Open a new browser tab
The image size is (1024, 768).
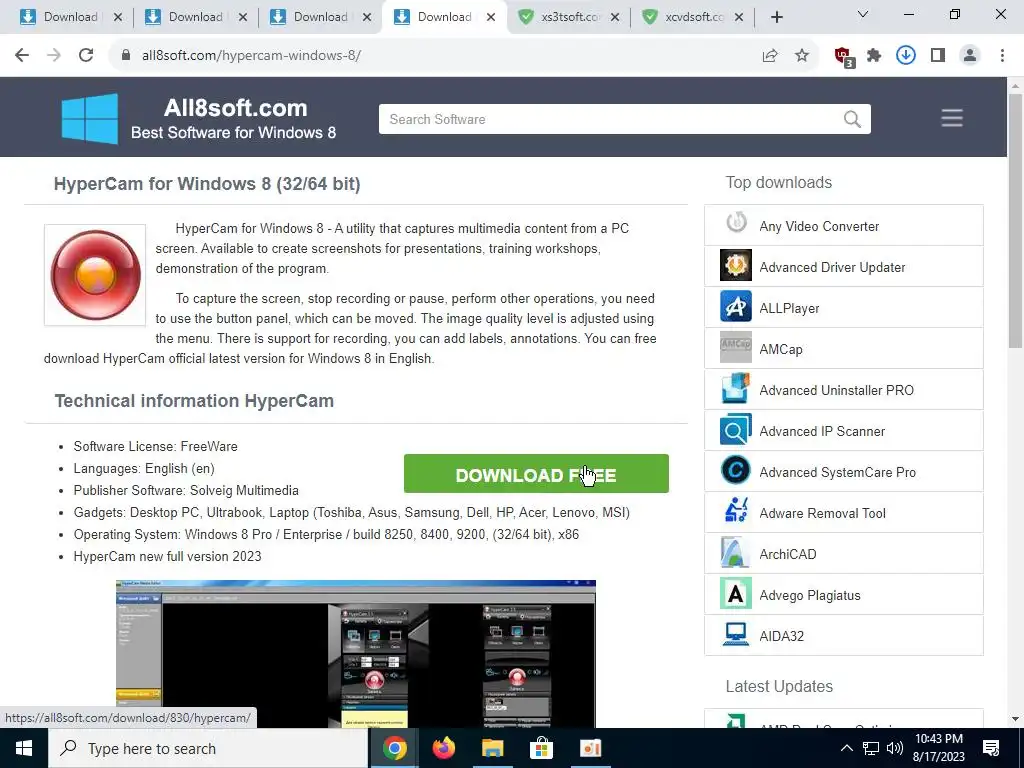(776, 18)
